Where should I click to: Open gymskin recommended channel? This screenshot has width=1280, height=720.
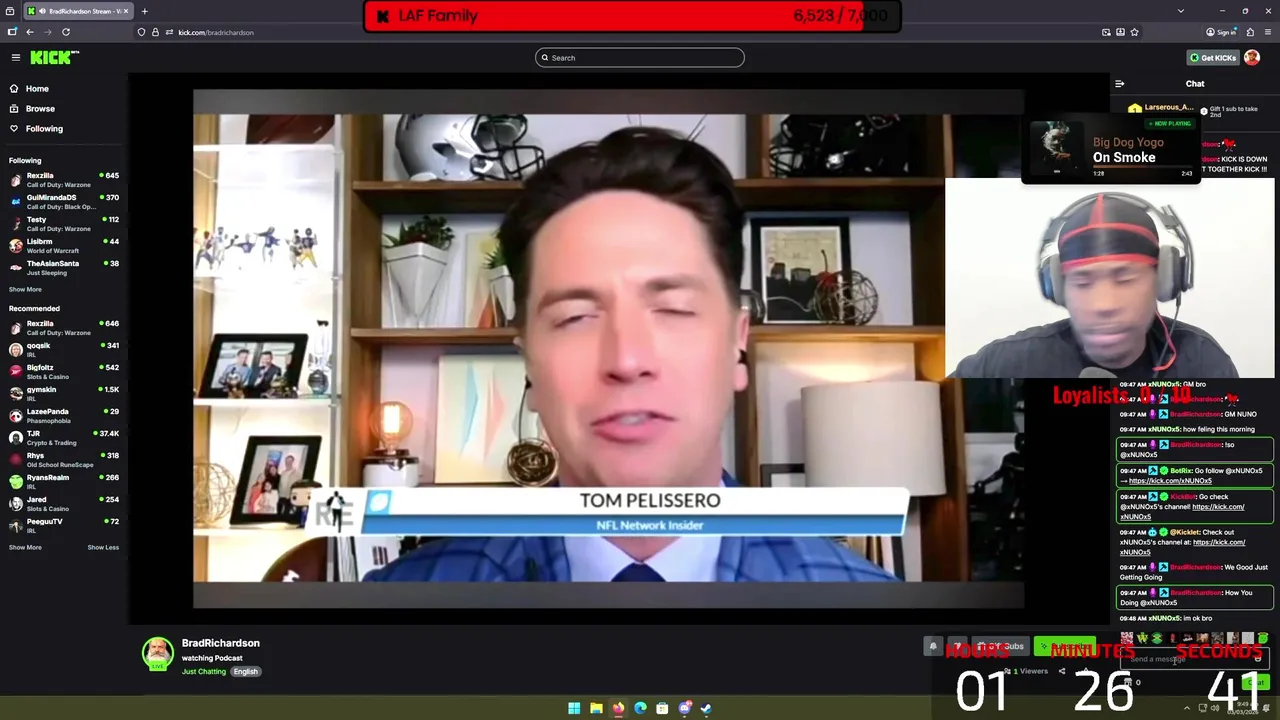point(64,394)
